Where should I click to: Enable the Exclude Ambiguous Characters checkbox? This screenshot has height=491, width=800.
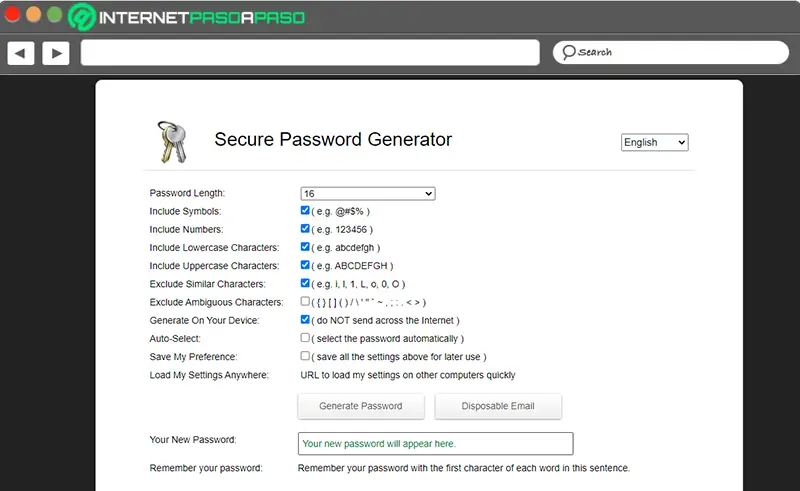[305, 301]
